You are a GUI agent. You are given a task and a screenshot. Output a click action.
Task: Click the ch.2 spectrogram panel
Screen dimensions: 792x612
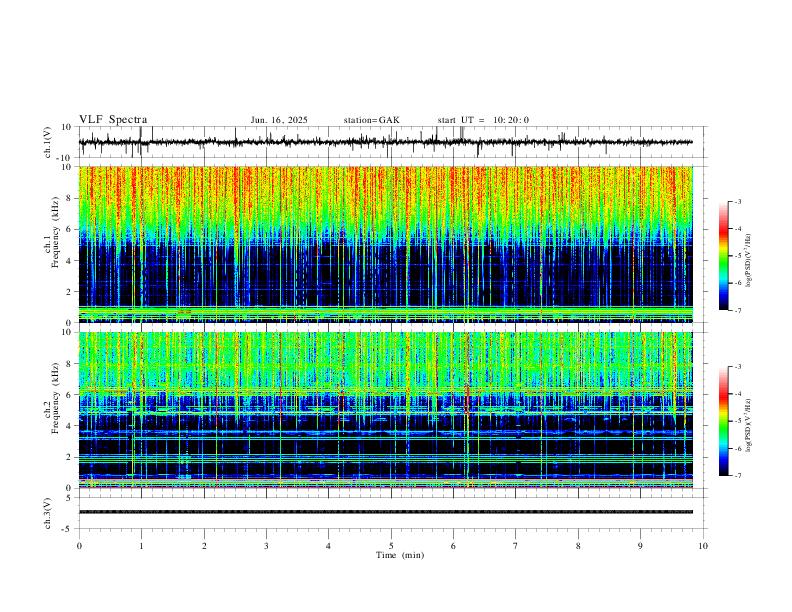click(385, 410)
